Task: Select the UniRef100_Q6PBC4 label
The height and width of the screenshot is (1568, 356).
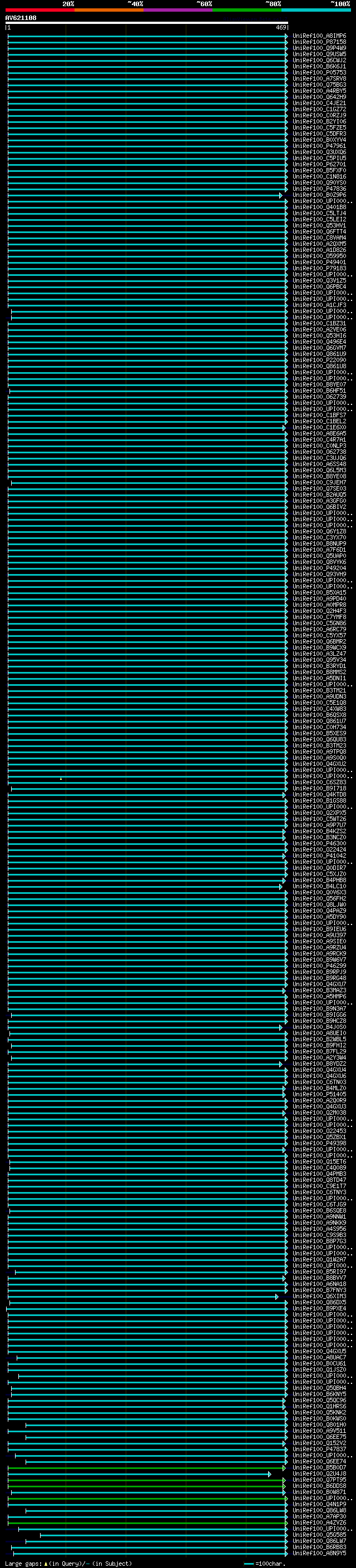Action: (x=319, y=286)
